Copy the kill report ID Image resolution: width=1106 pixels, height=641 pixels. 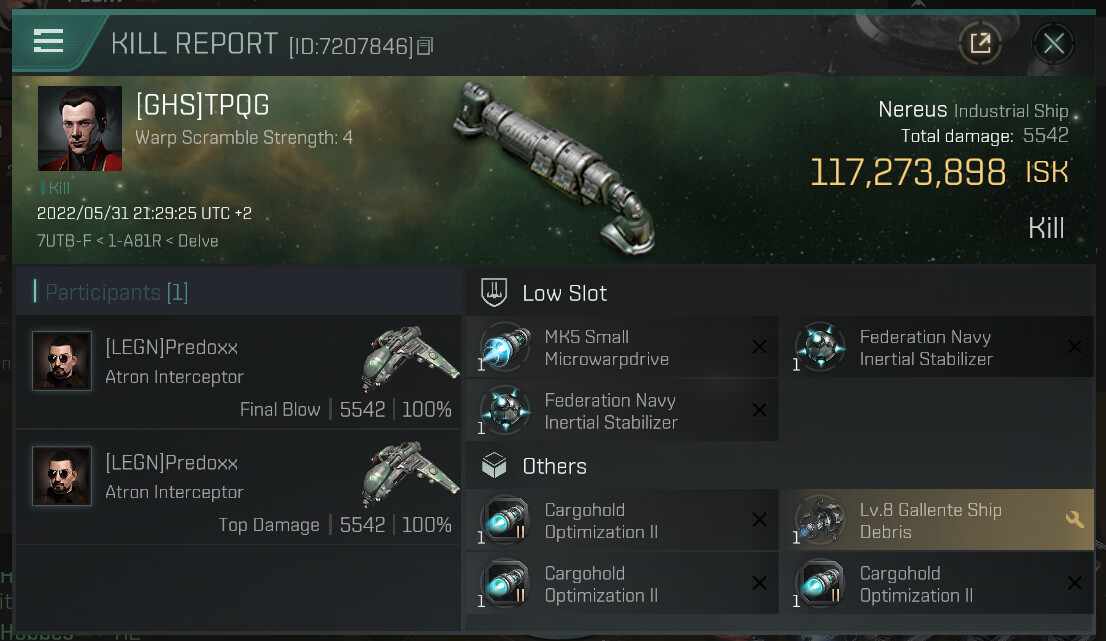pos(426,46)
